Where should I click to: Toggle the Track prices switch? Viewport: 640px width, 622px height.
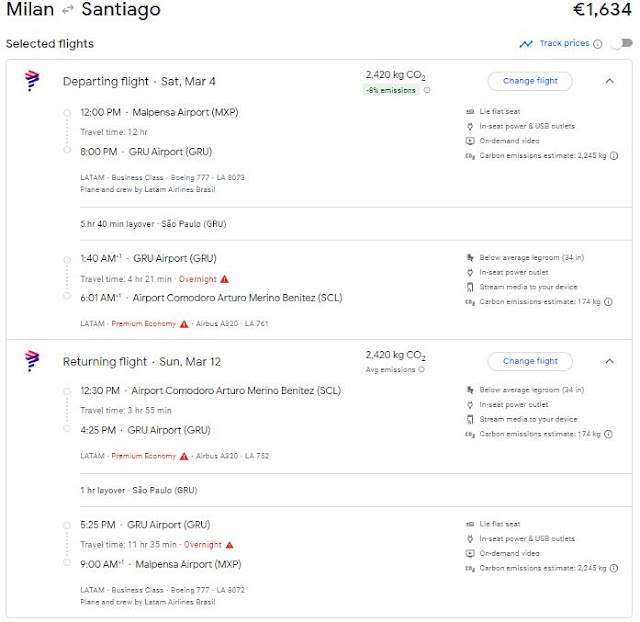click(x=621, y=44)
